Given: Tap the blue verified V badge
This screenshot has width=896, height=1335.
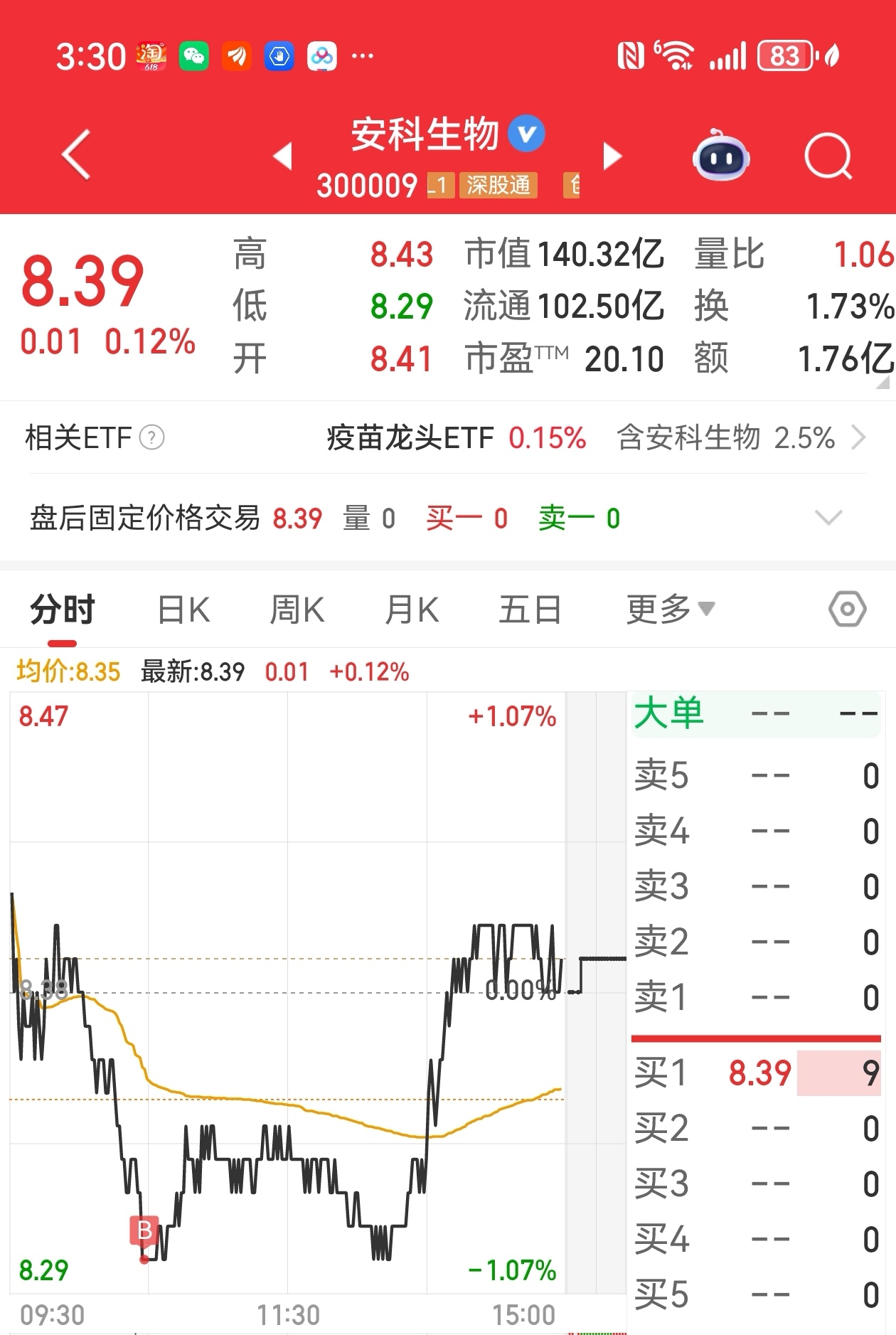Looking at the screenshot, I should coord(526,134).
